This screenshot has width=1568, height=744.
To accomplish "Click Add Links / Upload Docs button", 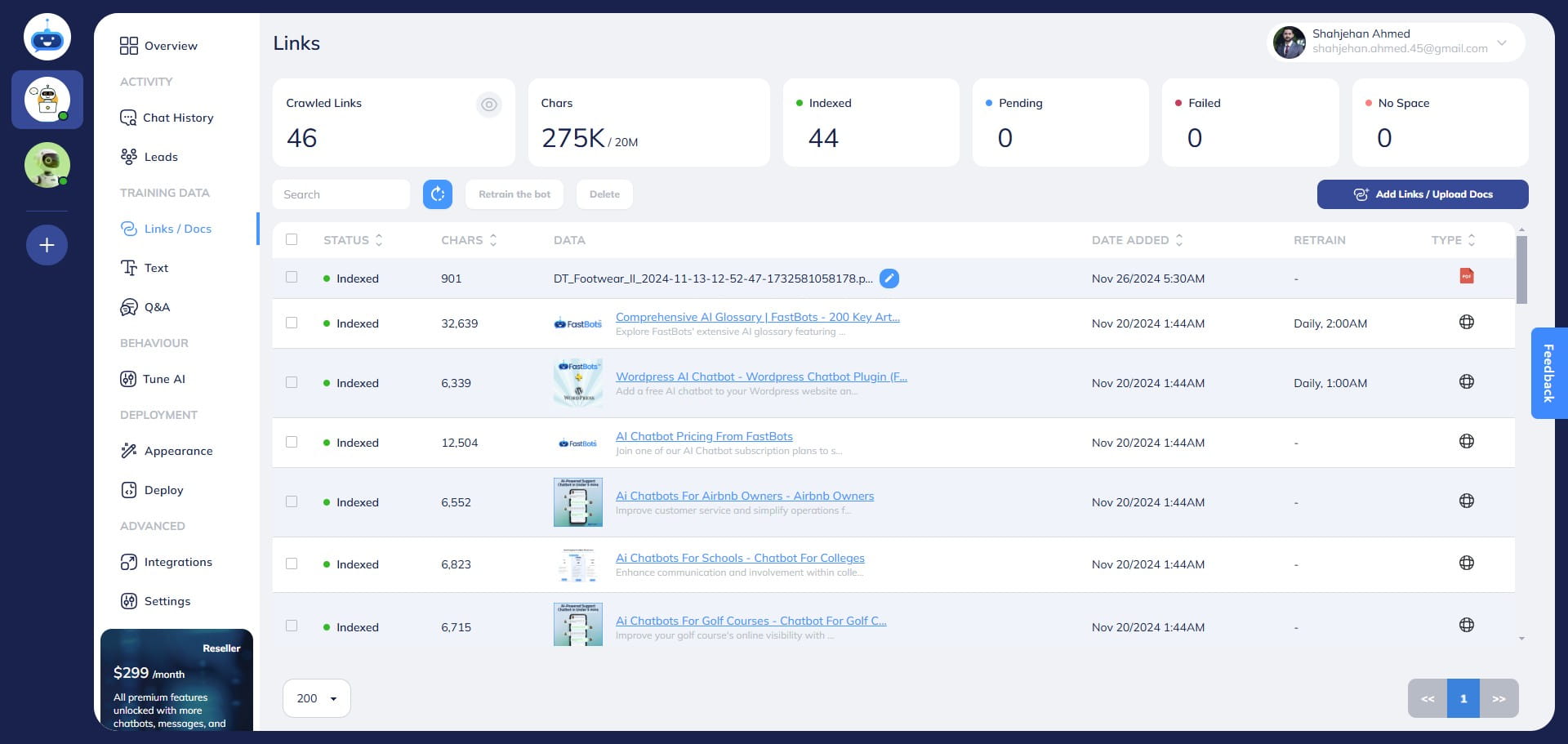I will click(1422, 194).
